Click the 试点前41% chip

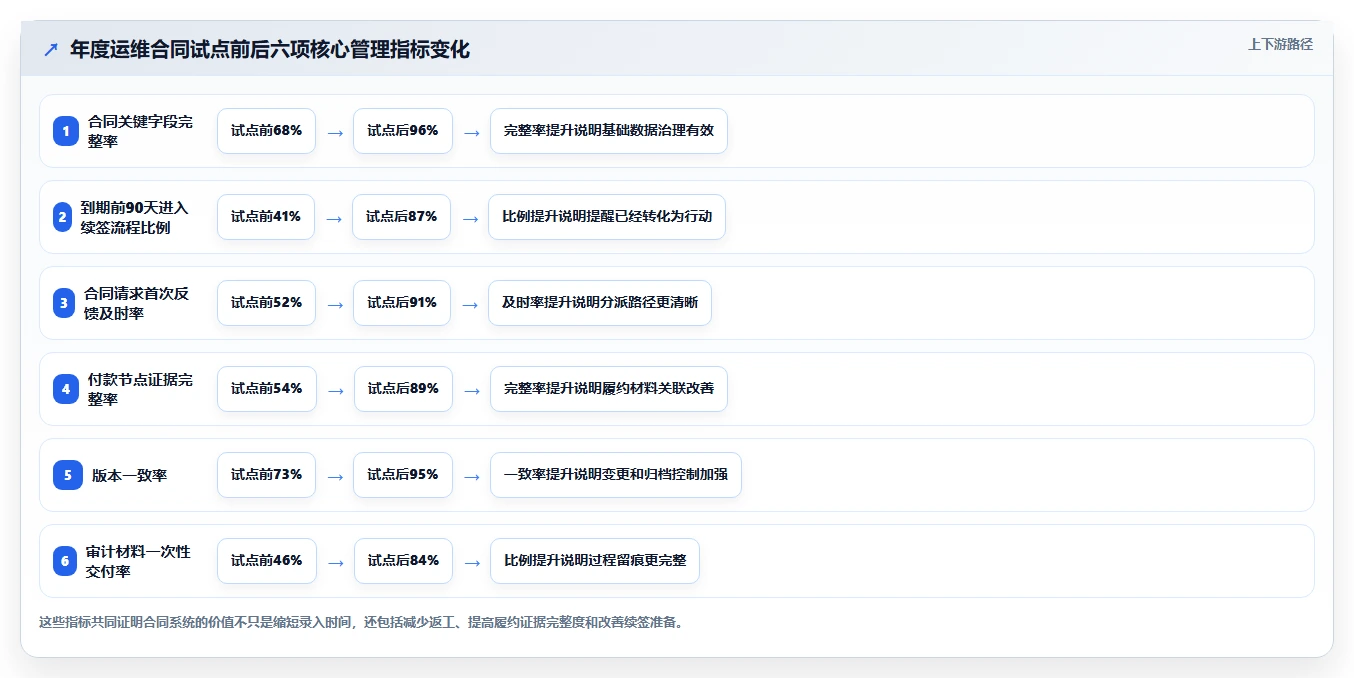(x=265, y=217)
